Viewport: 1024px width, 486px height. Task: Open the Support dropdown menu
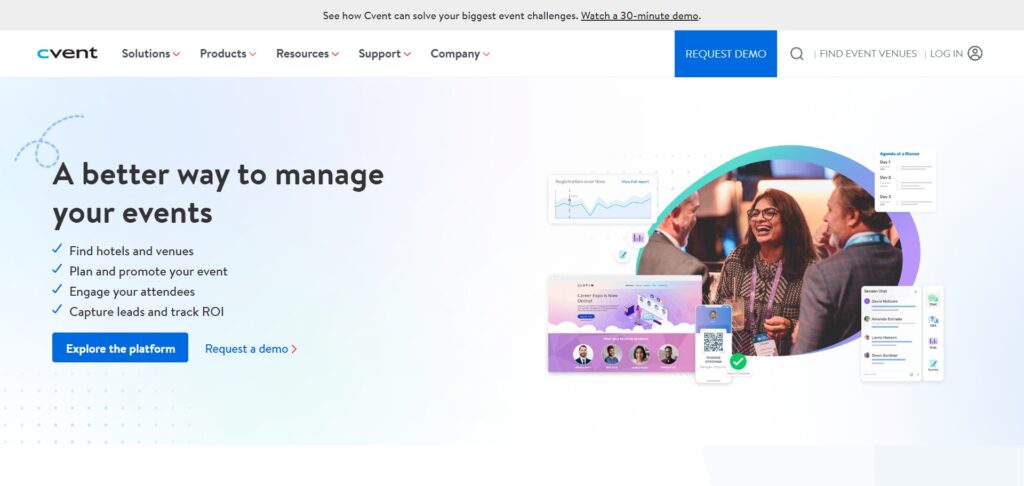point(385,54)
